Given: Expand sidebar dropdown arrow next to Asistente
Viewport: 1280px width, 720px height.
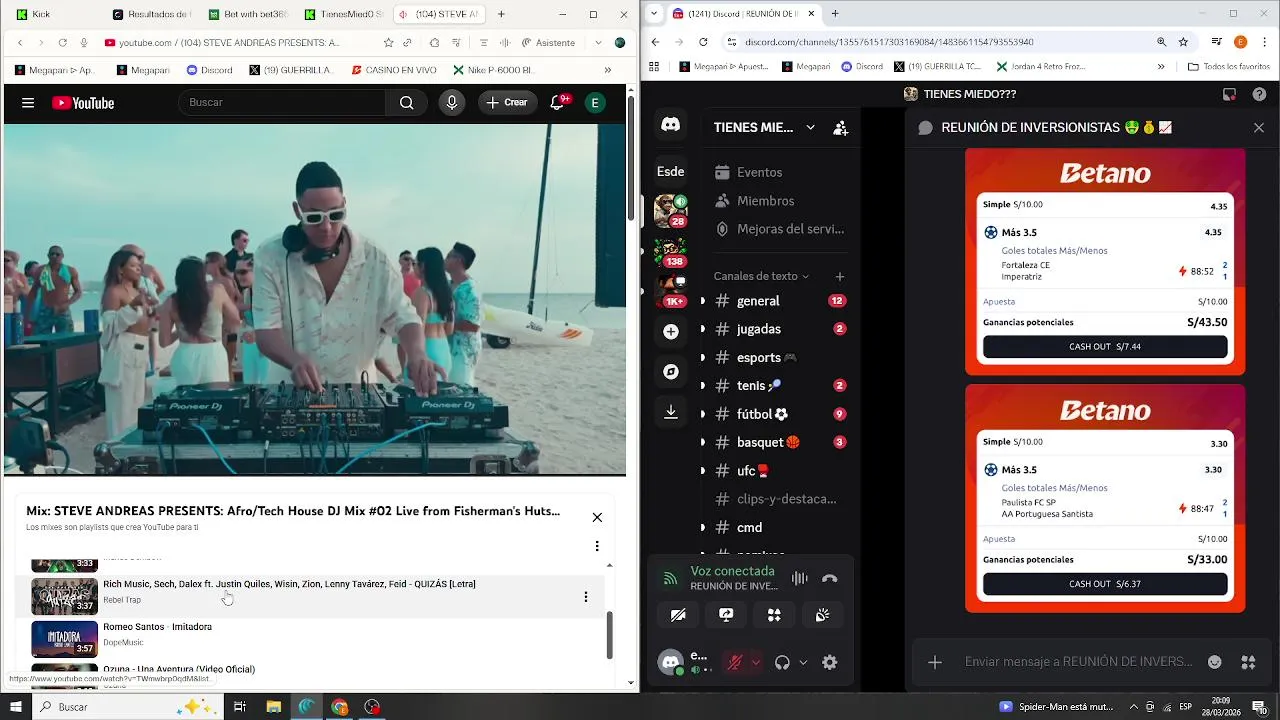Looking at the screenshot, I should 599,43.
